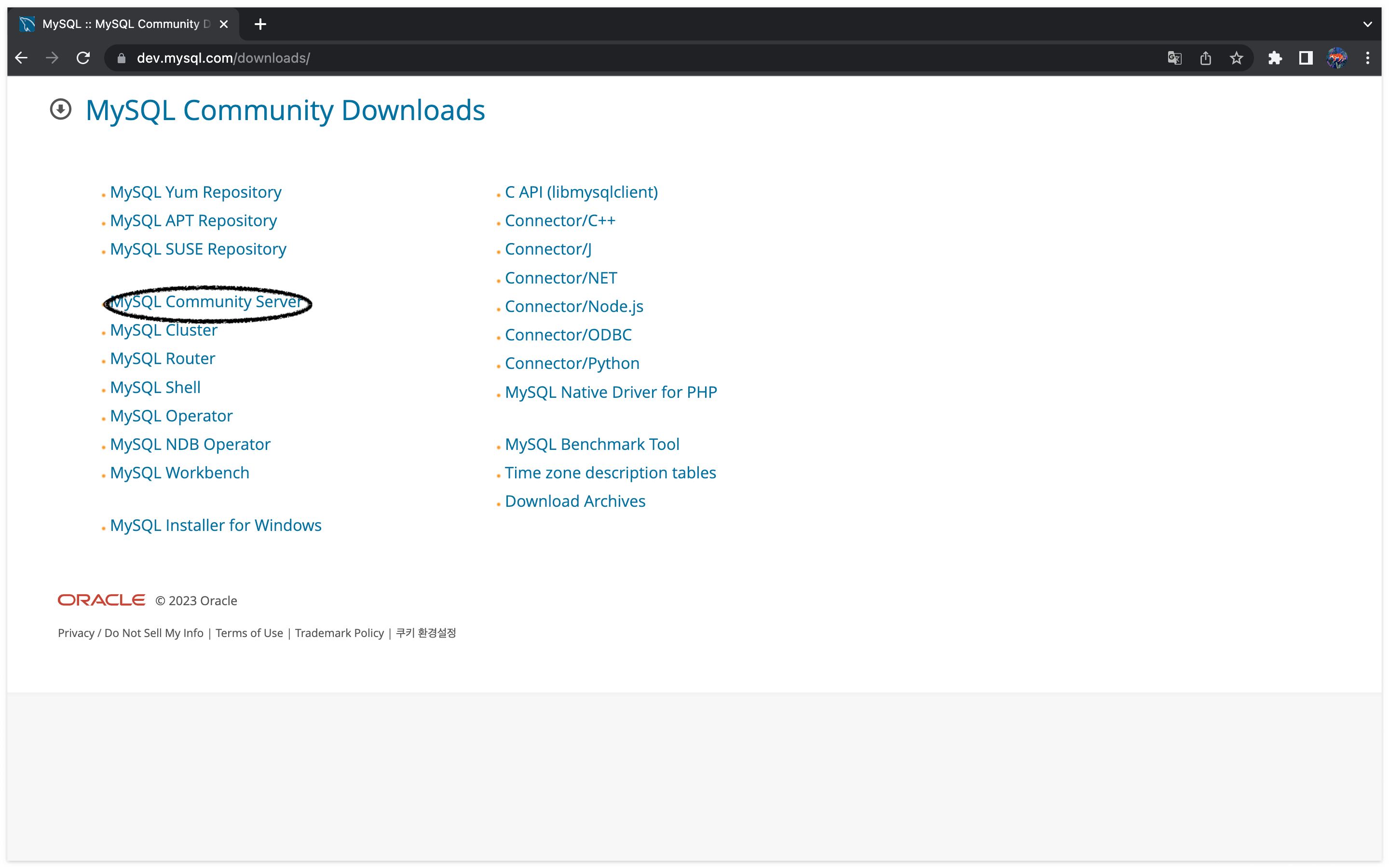Open a new tab with the plus button
This screenshot has width=1389, height=868.
[x=260, y=24]
